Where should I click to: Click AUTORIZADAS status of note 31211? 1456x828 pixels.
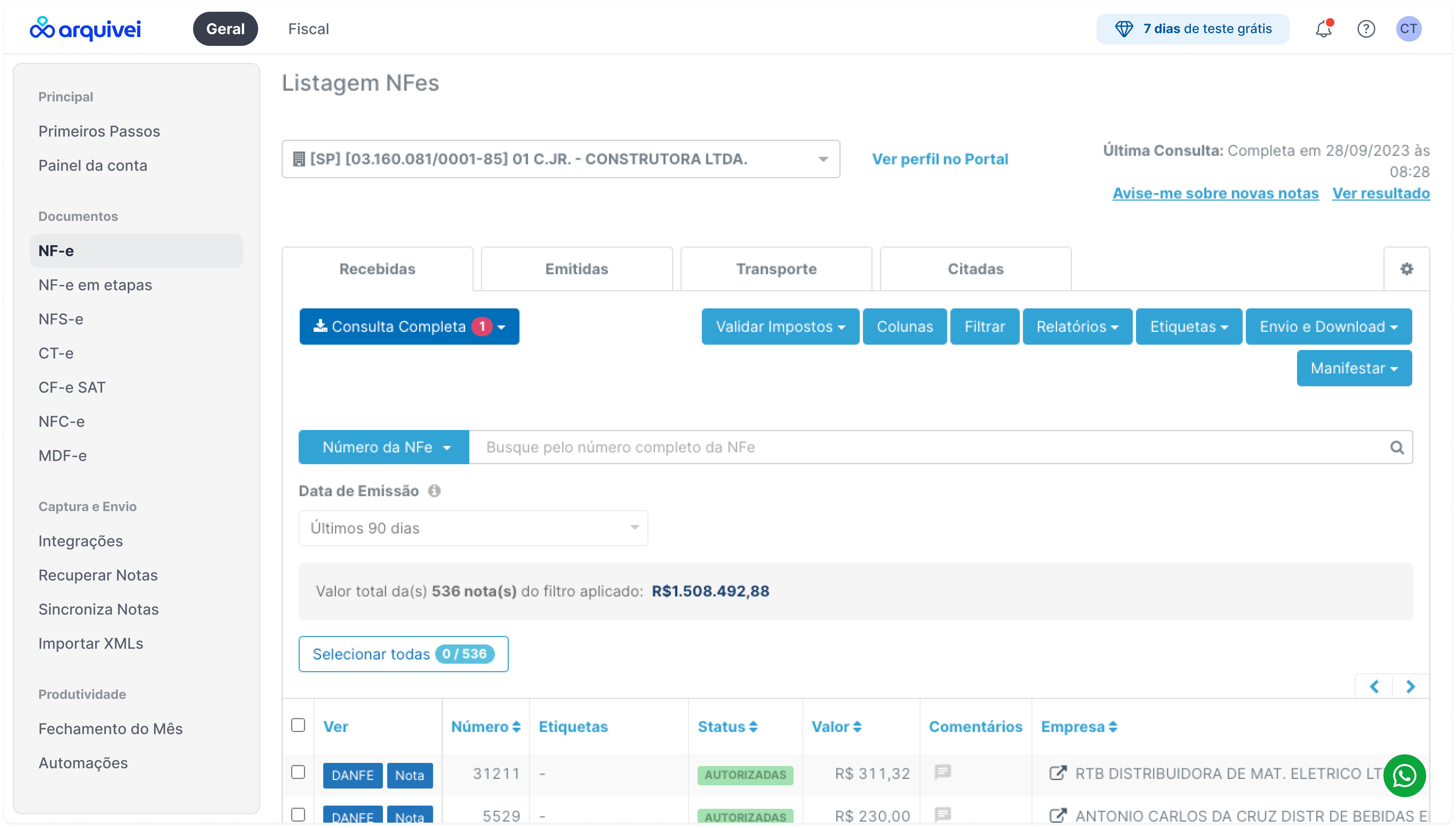click(745, 775)
